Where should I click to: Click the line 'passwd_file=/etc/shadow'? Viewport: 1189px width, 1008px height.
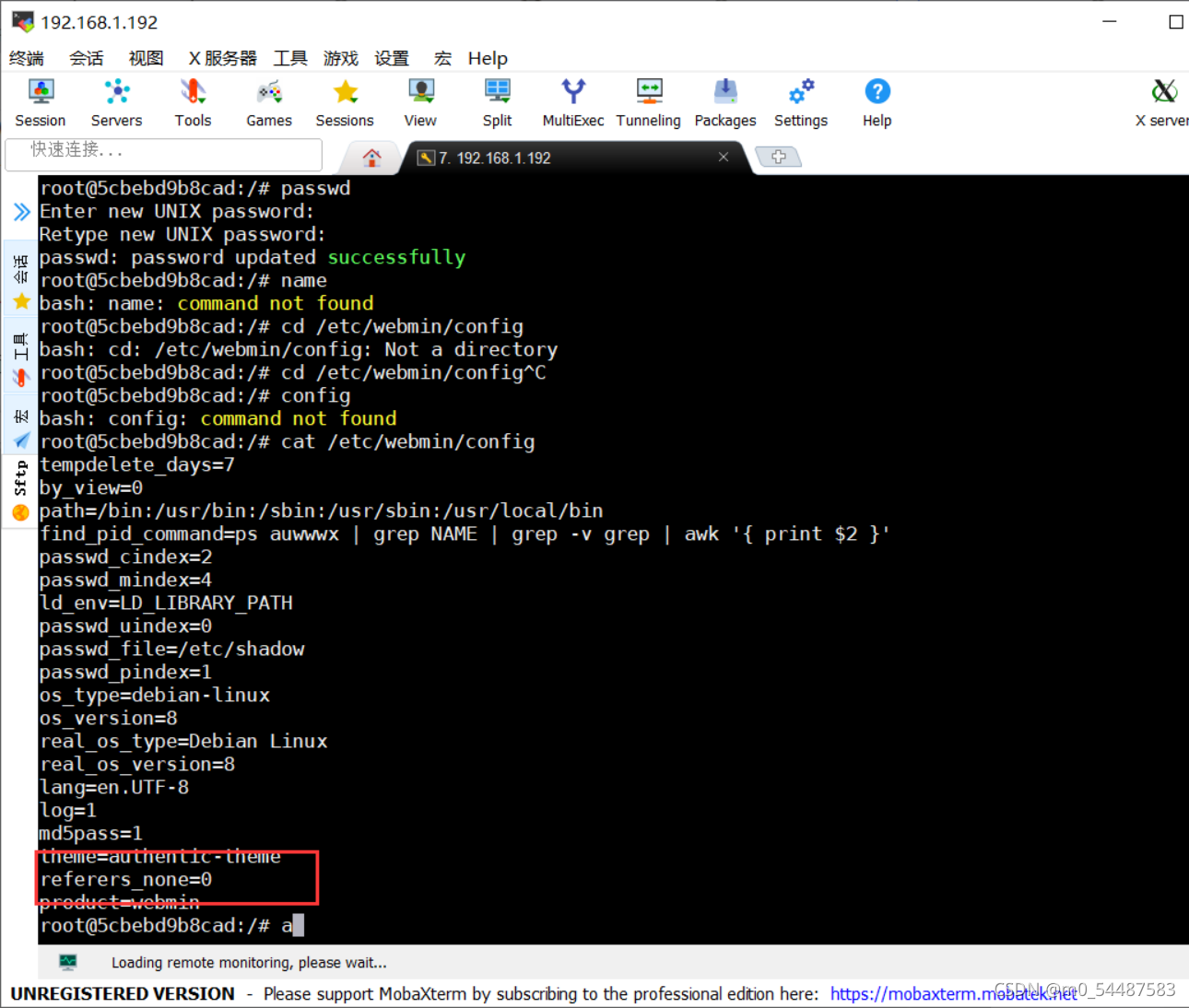[x=171, y=649]
